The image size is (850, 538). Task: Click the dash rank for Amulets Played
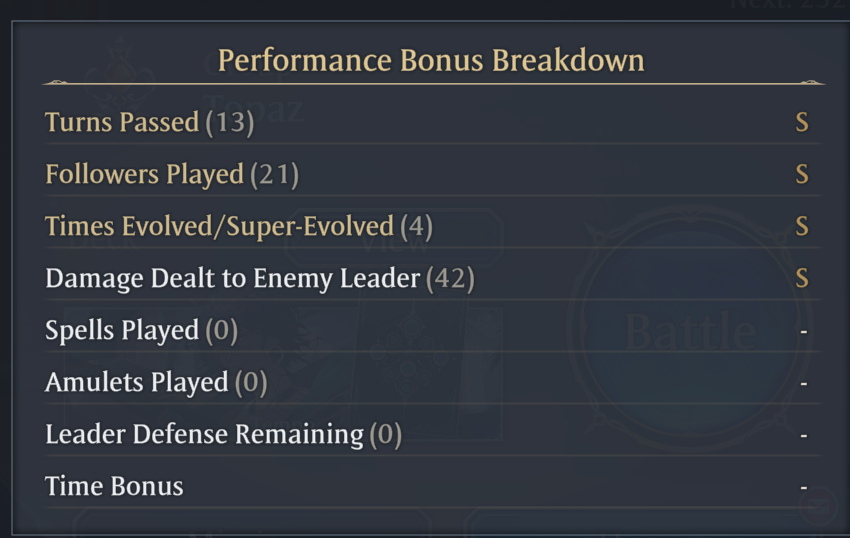pos(803,383)
